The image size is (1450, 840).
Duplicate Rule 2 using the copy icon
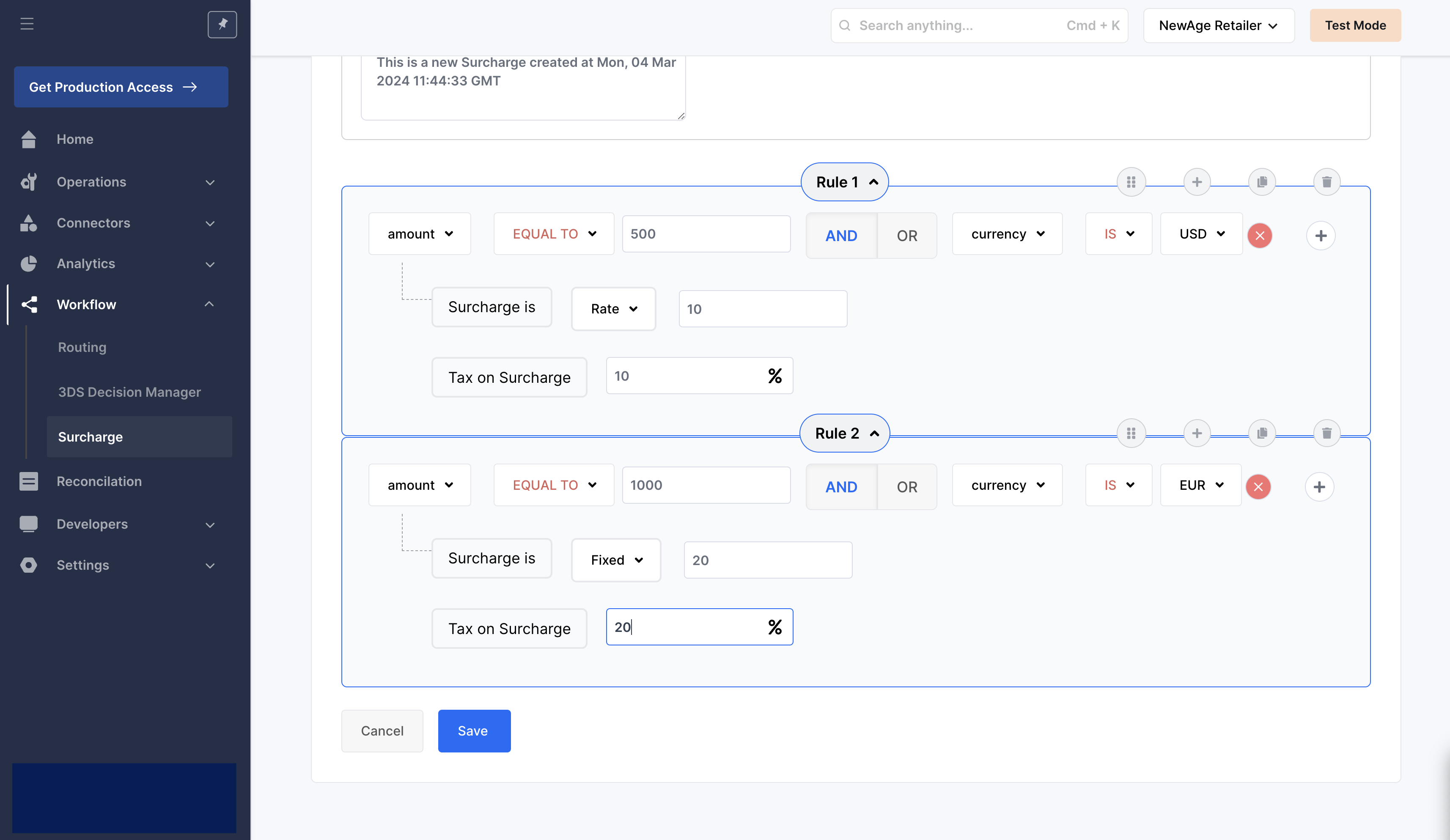1262,433
